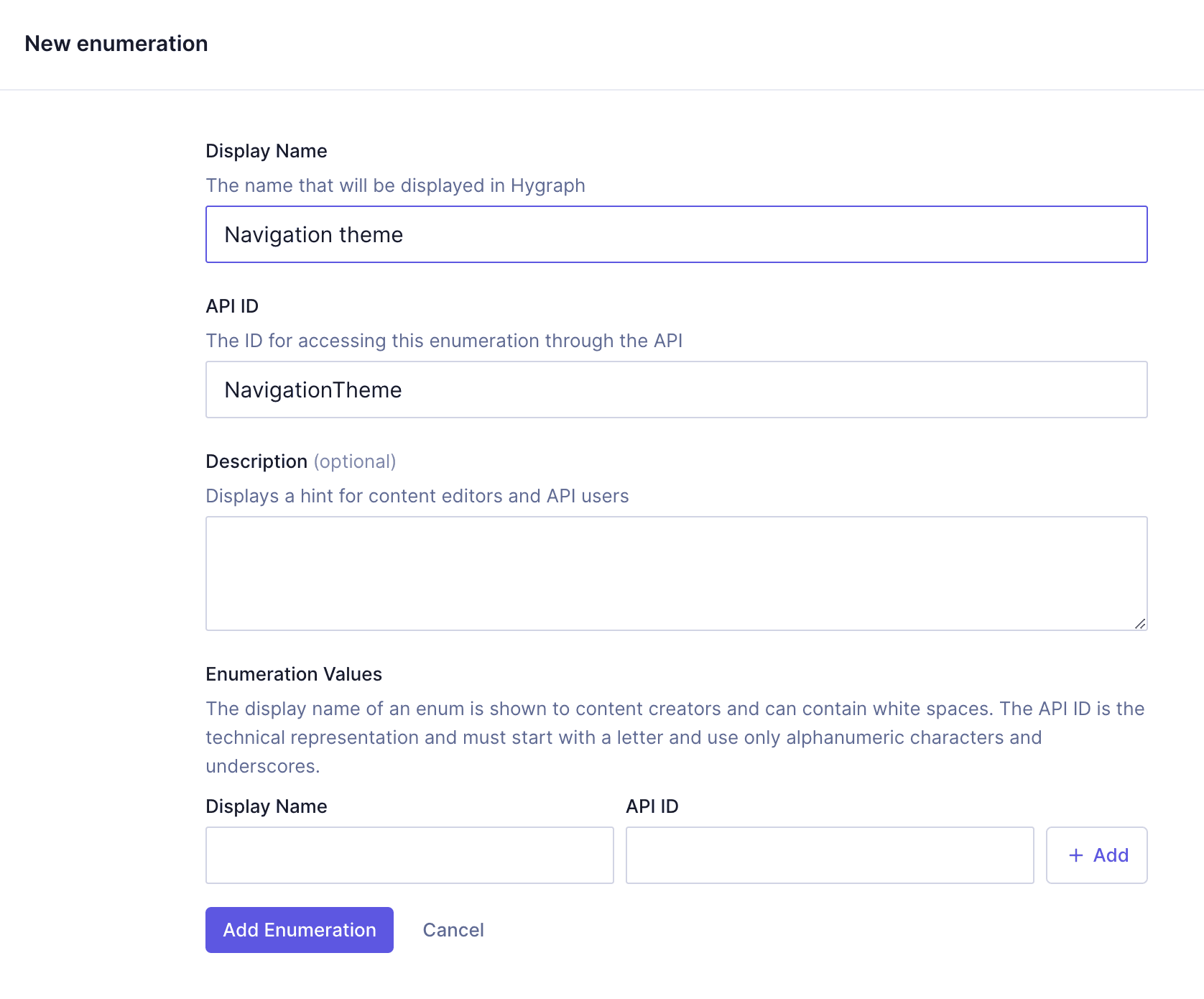The image size is (1204, 999).
Task: Click the Navigation theme text inside its field
Action: (314, 234)
